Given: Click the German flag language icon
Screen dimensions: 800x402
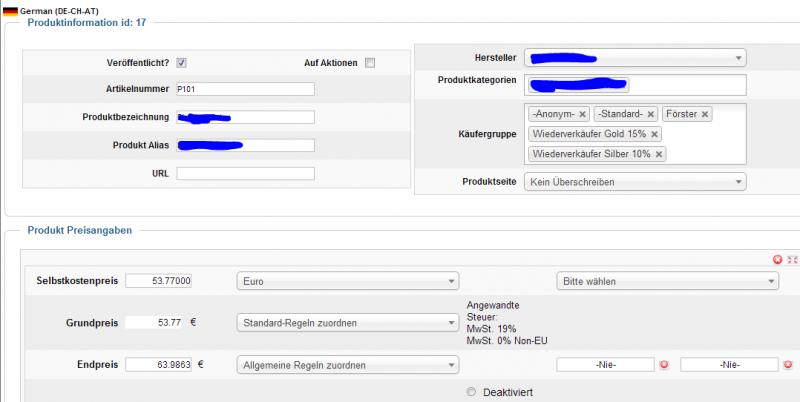Looking at the screenshot, I should [x=10, y=9].
